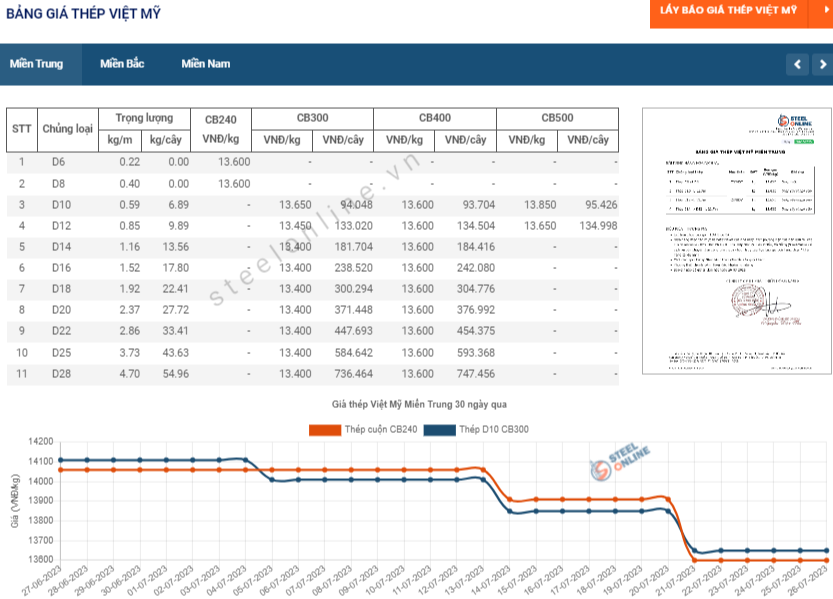Click the CB500 column header
This screenshot has width=833, height=599.
pyautogui.click(x=557, y=118)
